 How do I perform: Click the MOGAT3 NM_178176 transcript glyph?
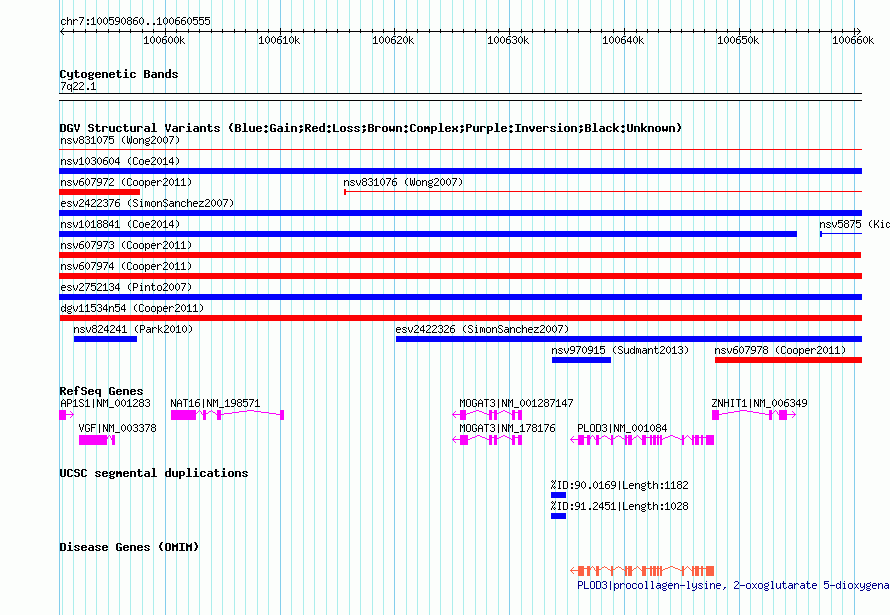pos(490,439)
